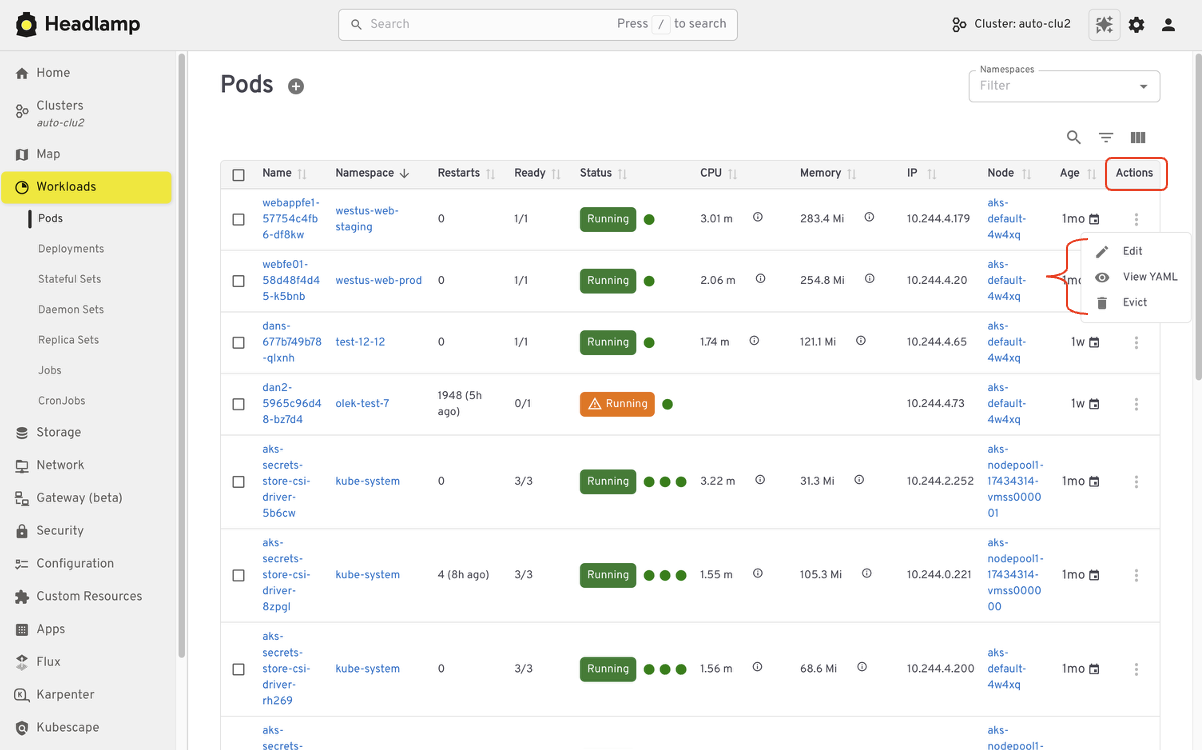Select all pods using the header checkbox
Viewport: 1202px width, 750px height.
(x=238, y=173)
